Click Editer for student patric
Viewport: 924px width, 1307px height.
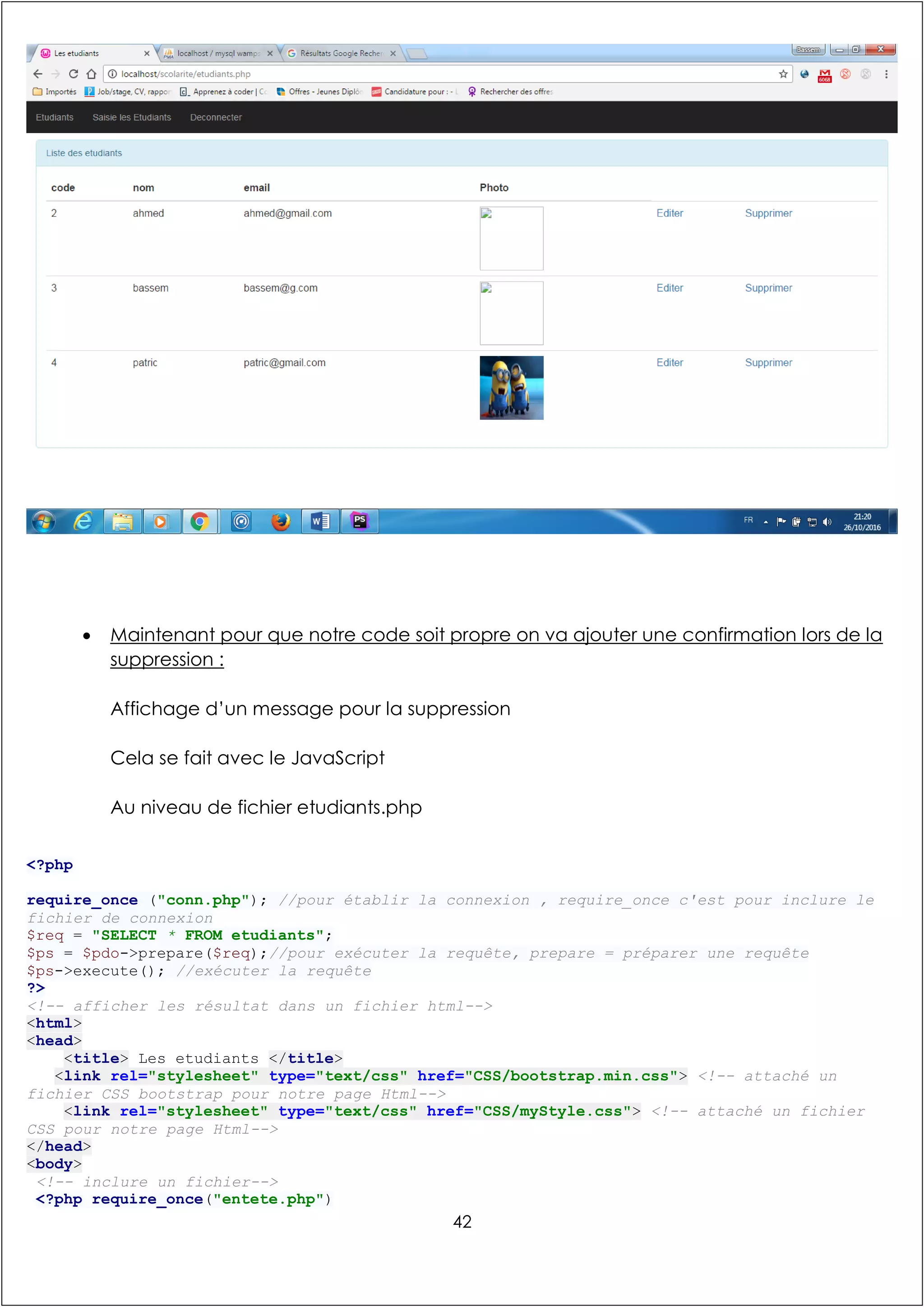[670, 362]
